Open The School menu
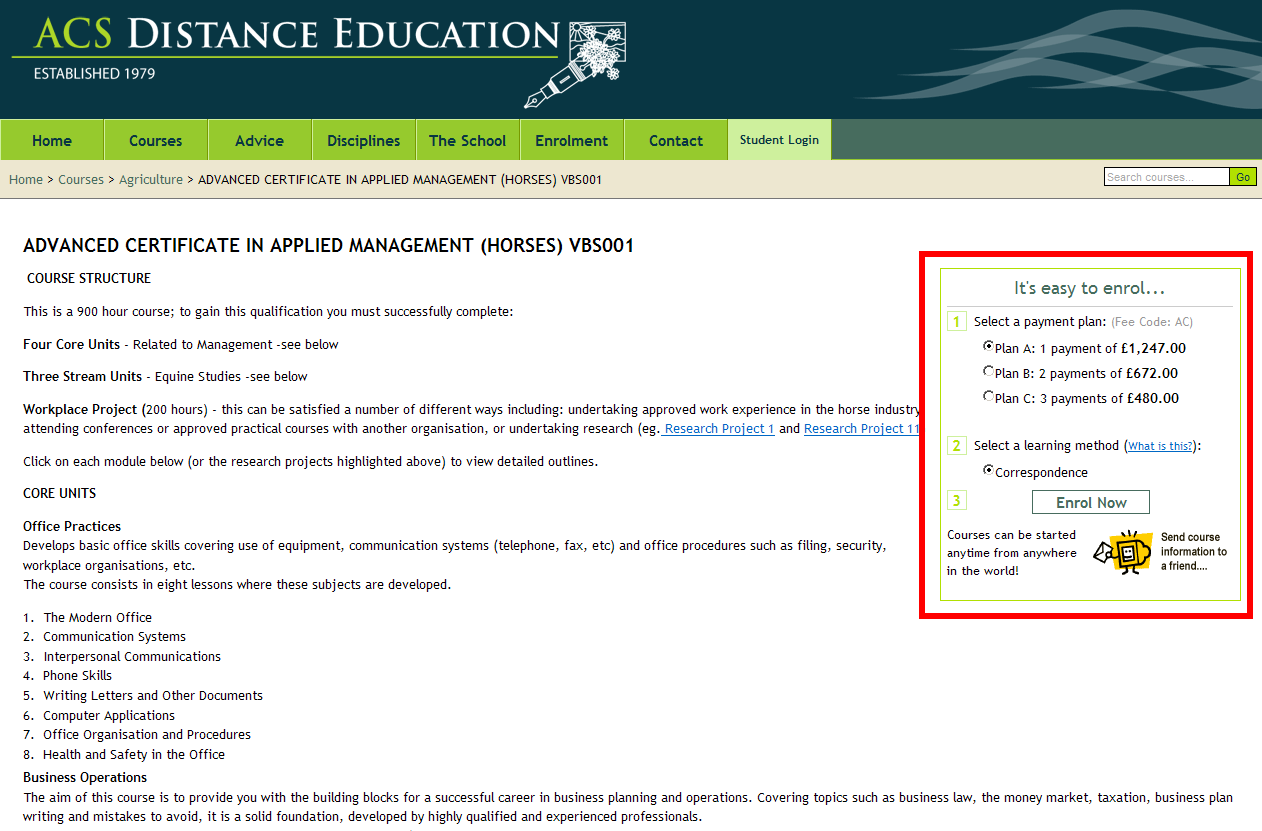Screen dimensions: 1262x831 [x=467, y=140]
